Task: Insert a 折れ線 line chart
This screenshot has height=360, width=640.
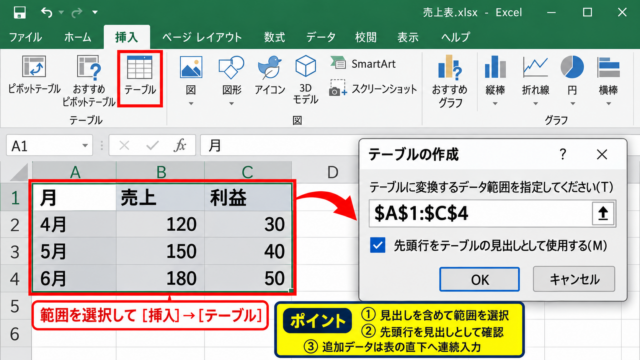Action: pyautogui.click(x=535, y=80)
